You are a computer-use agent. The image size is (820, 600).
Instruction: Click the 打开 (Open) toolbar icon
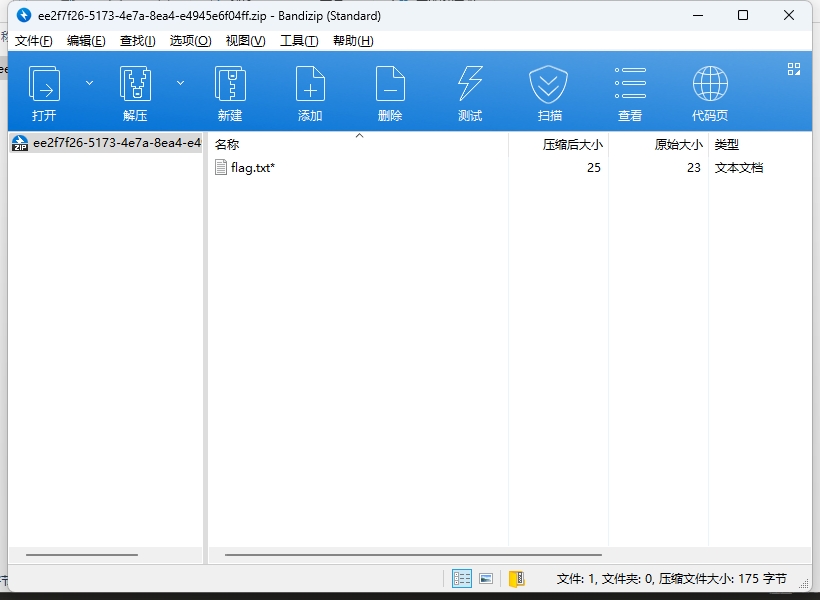[x=44, y=84]
